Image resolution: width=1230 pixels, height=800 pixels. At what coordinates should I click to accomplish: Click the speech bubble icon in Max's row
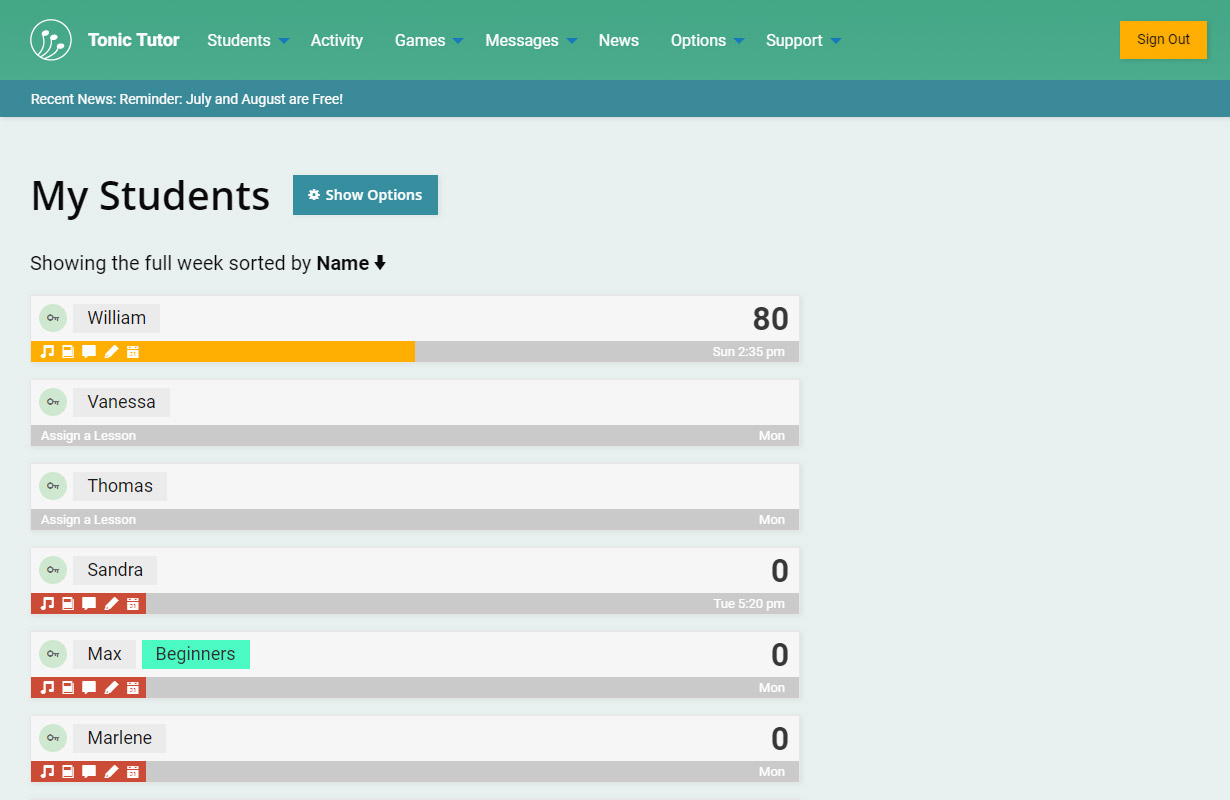coord(89,688)
